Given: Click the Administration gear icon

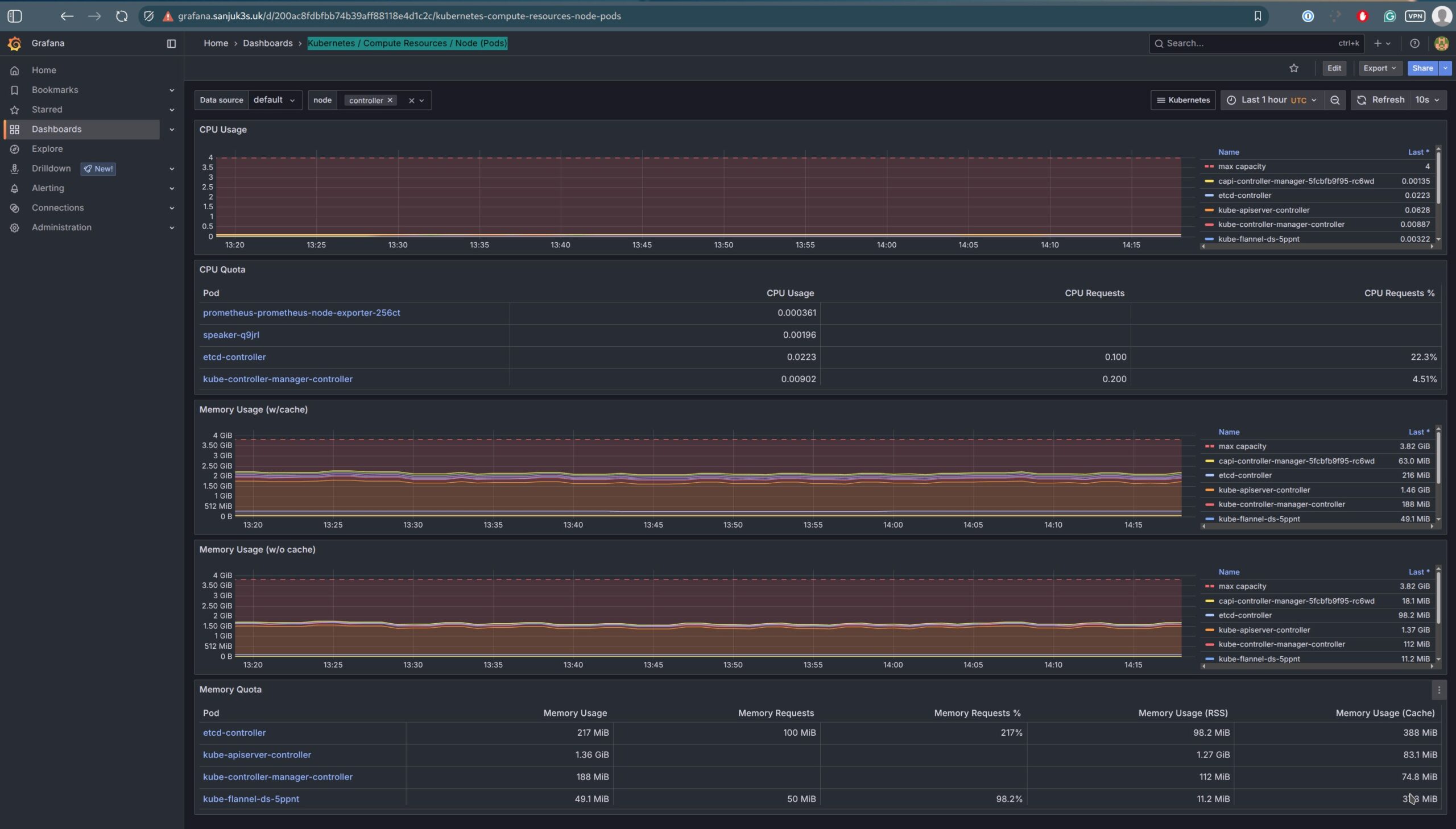Looking at the screenshot, I should pos(15,227).
